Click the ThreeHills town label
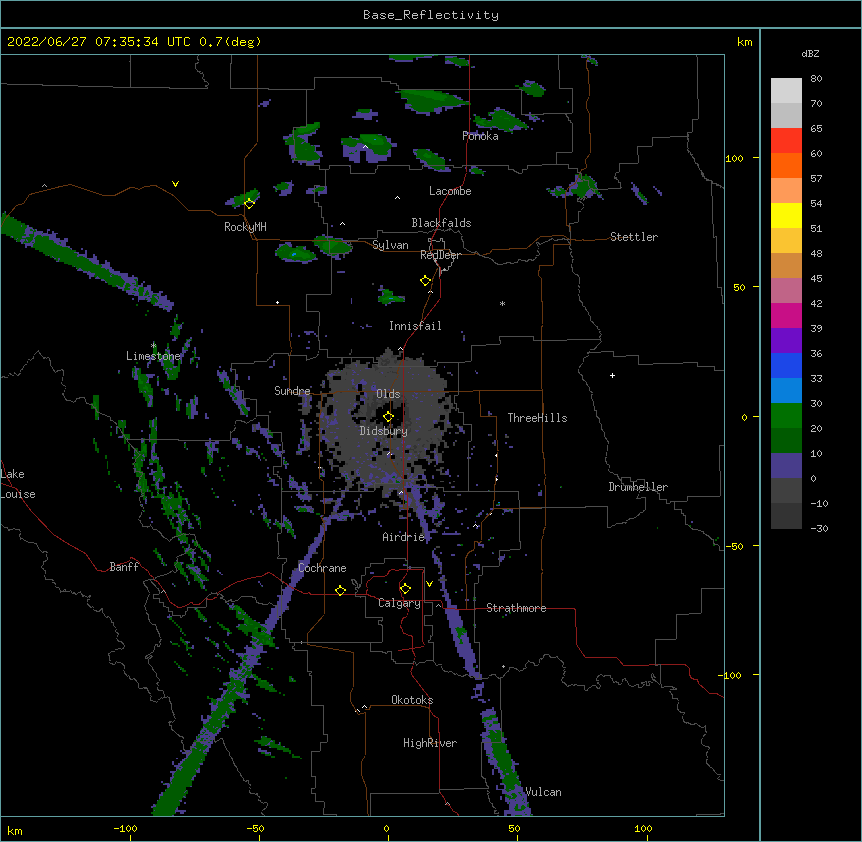This screenshot has width=862, height=842. [537, 418]
